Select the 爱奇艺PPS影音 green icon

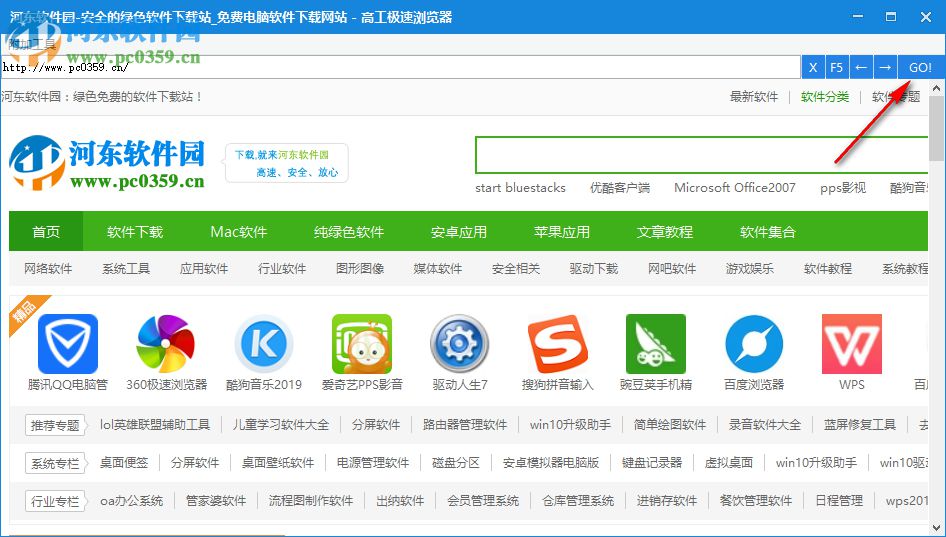coord(362,343)
